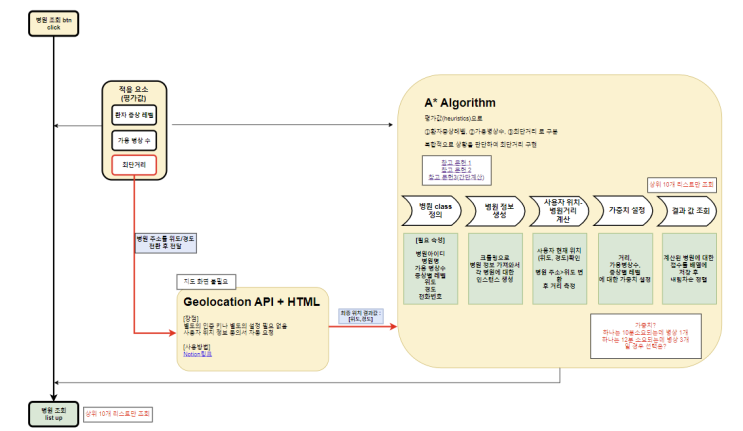
Task: Click the '환자 증상 레벨' box
Action: tap(134, 115)
